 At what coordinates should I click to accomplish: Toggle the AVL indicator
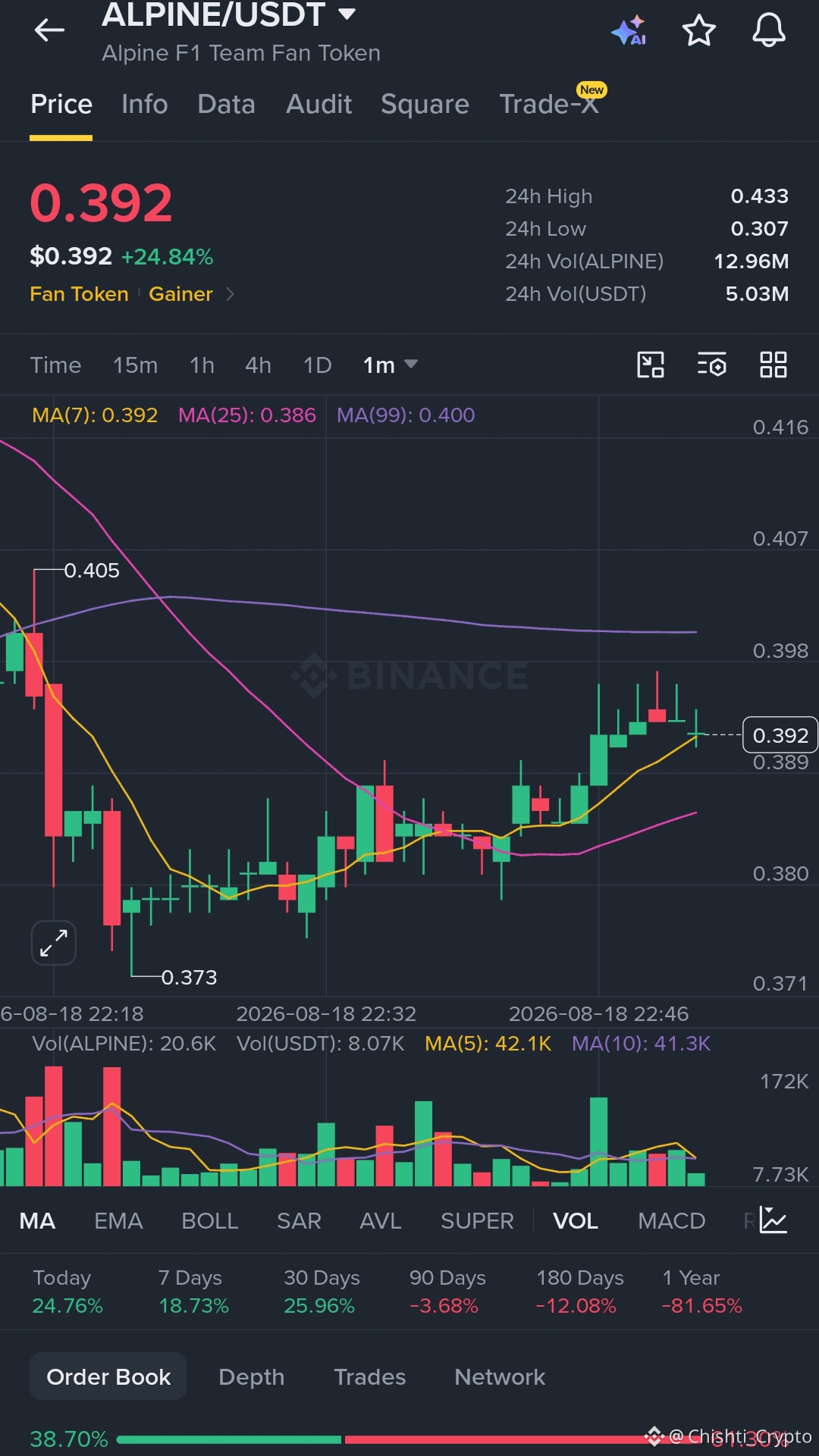click(x=381, y=1220)
